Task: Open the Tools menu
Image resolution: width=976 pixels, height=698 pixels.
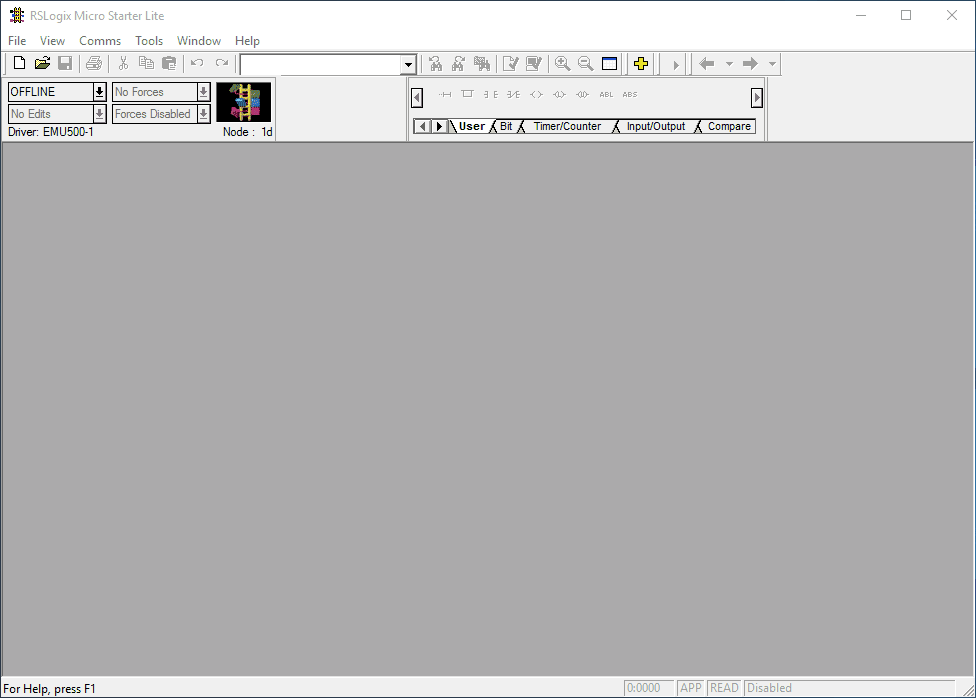Action: (149, 41)
